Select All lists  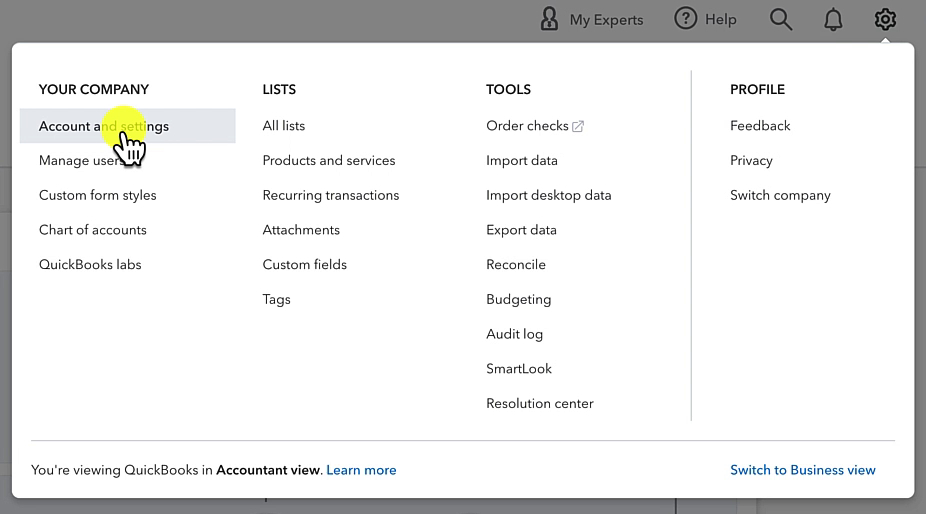(284, 126)
